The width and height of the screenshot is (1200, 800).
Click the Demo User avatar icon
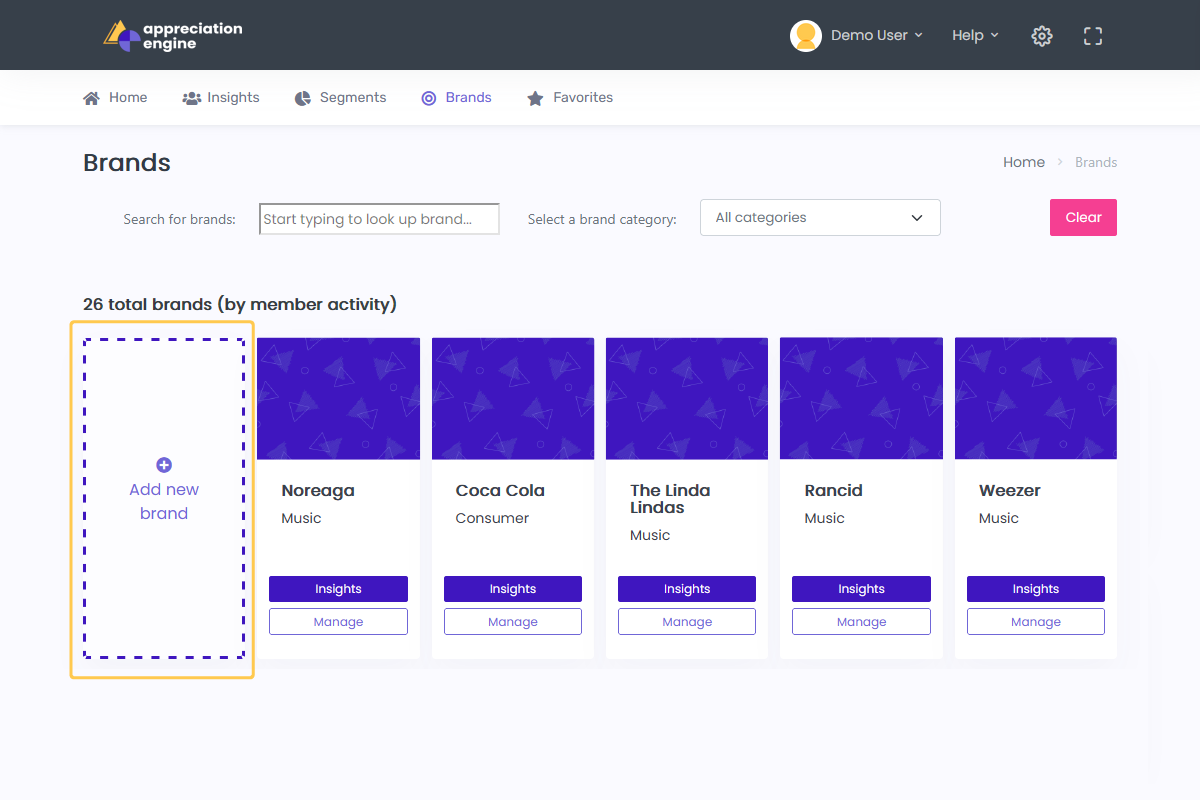coord(806,35)
